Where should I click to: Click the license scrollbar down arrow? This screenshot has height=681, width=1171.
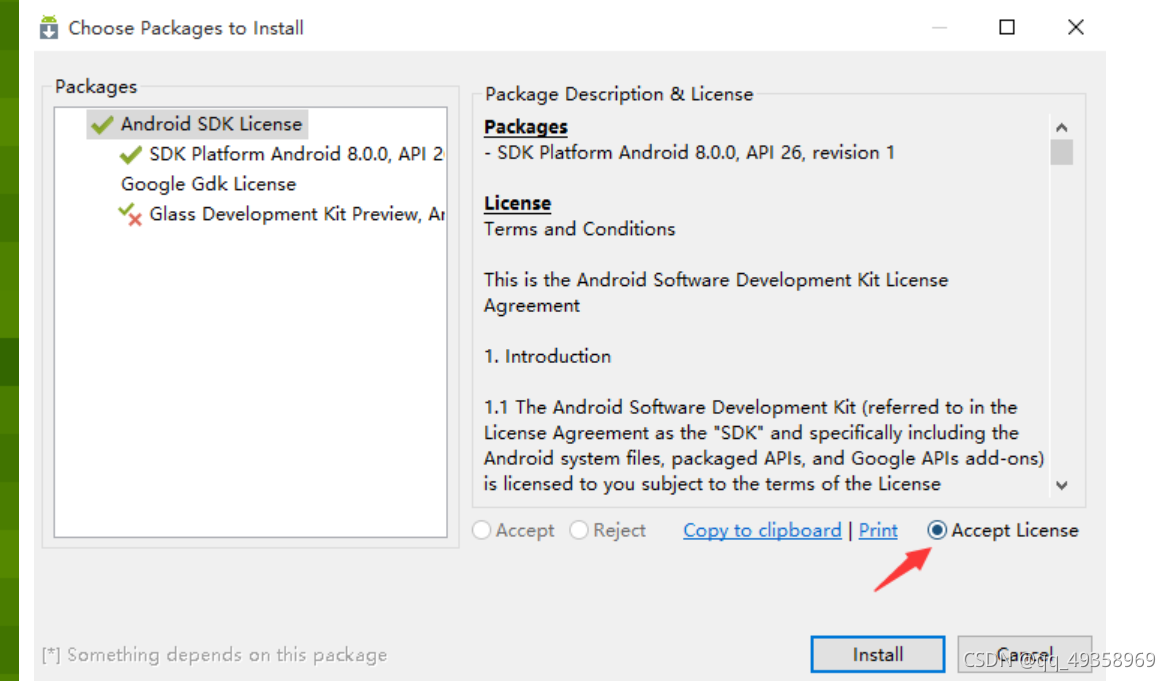pyautogui.click(x=1062, y=485)
